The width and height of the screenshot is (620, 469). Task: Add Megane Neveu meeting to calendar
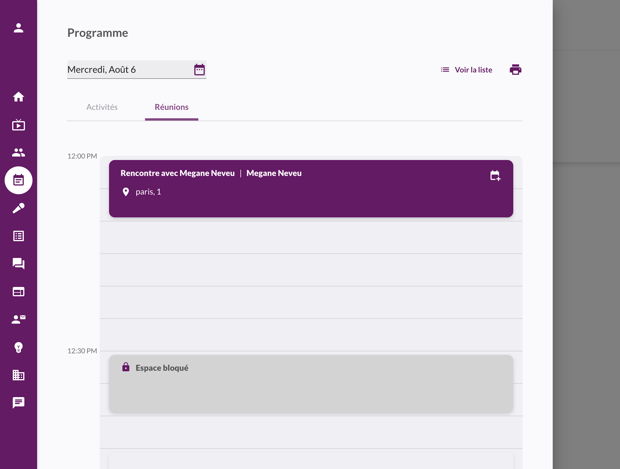coord(495,176)
